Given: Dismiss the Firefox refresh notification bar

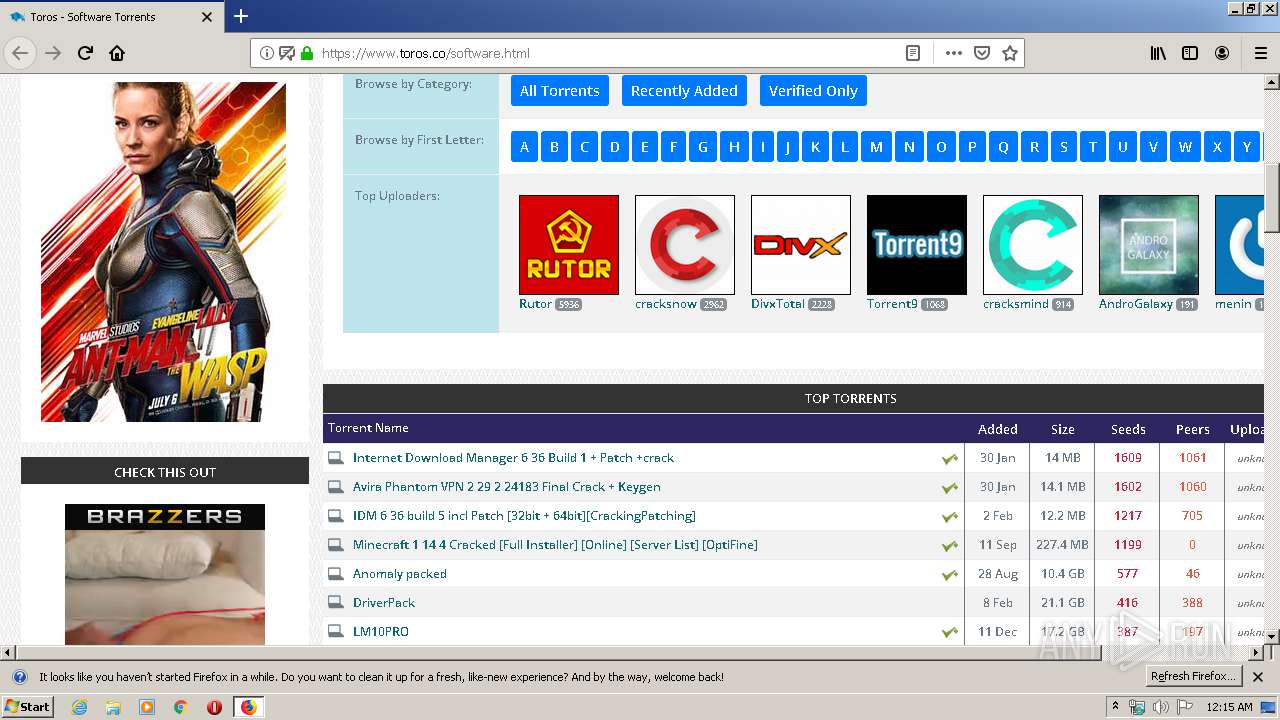Looking at the screenshot, I should pos(1258,677).
